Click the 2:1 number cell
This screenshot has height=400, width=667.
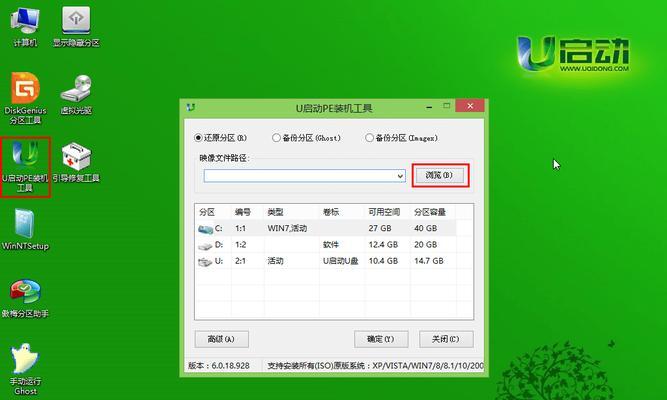point(240,261)
